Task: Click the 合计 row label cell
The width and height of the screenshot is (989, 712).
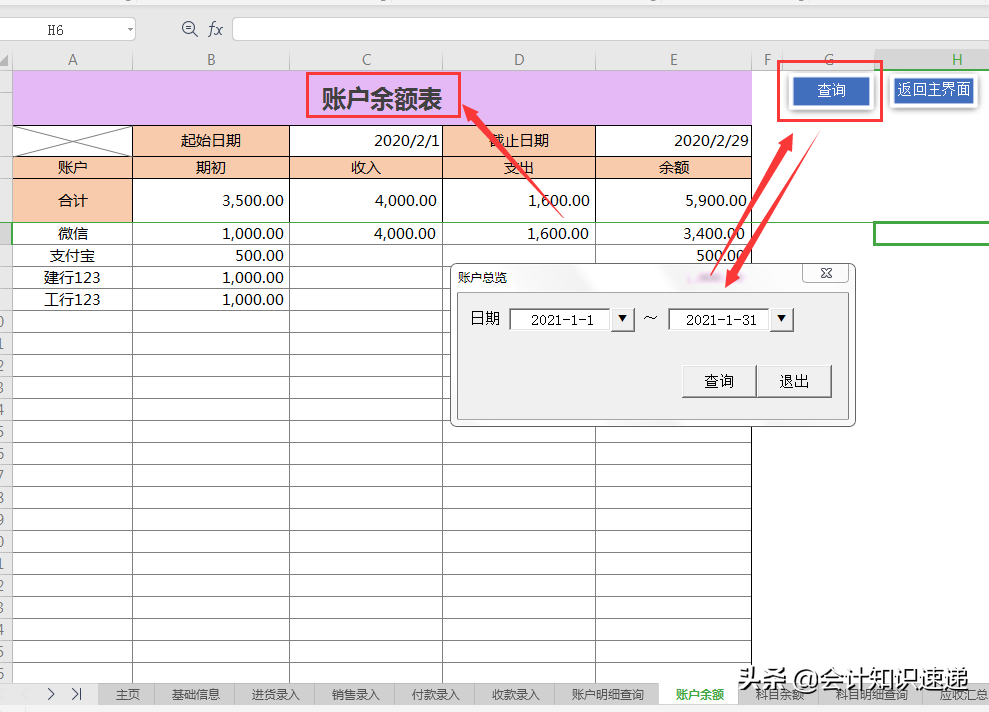Action: coord(73,201)
